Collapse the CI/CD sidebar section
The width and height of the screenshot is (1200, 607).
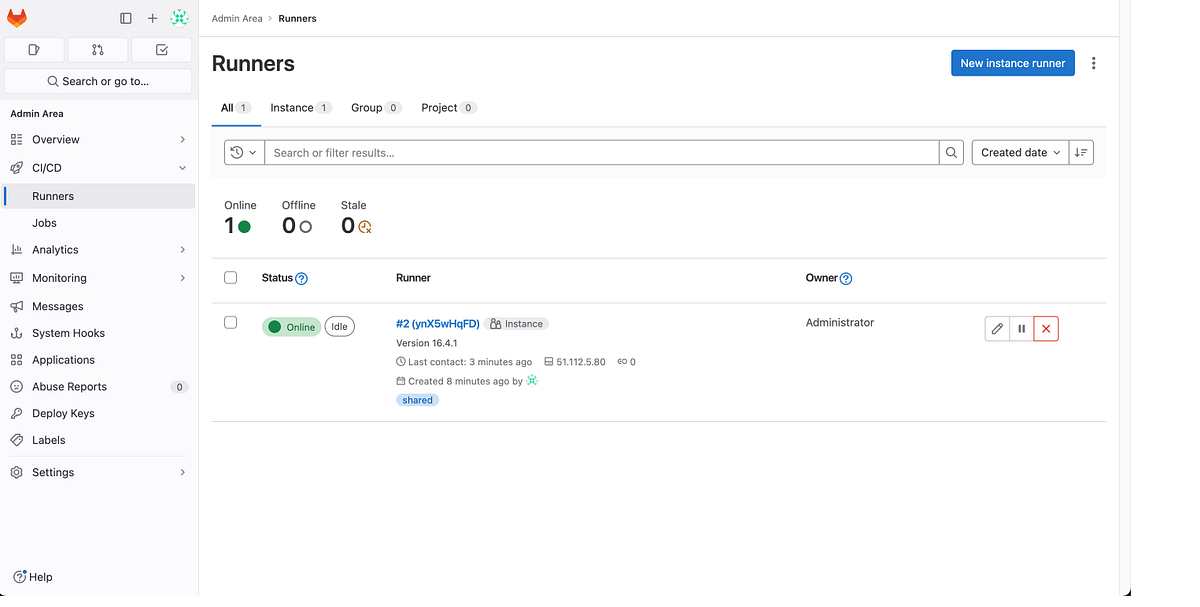click(182, 167)
